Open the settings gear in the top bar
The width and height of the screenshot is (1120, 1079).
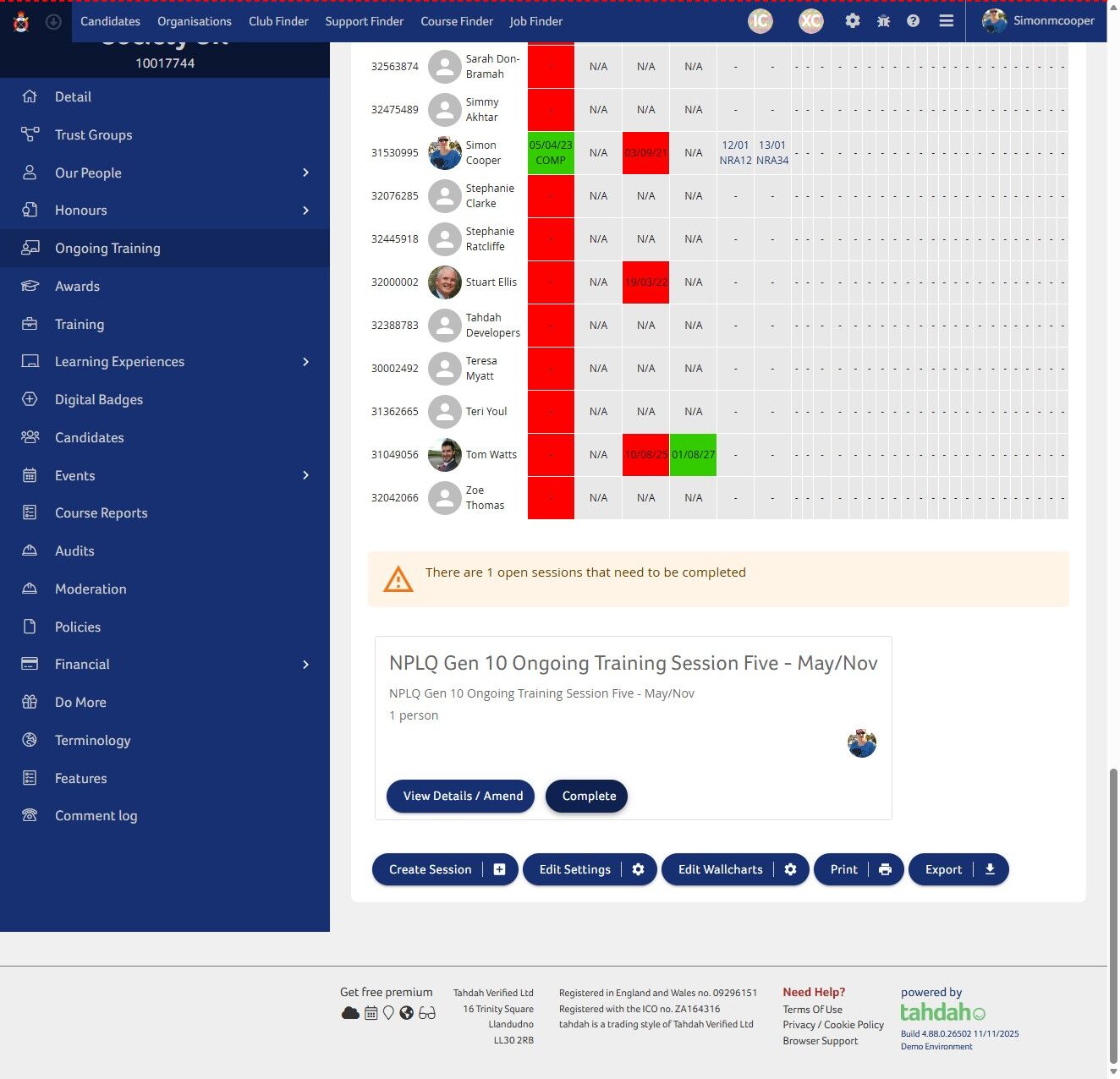[853, 20]
